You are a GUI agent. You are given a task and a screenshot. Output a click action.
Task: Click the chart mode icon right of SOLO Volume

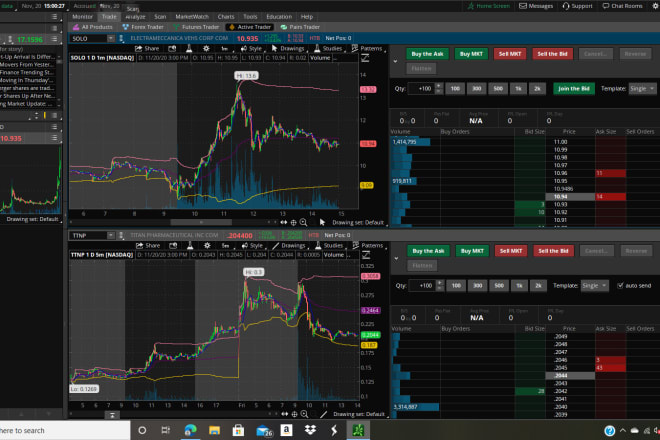(365, 58)
